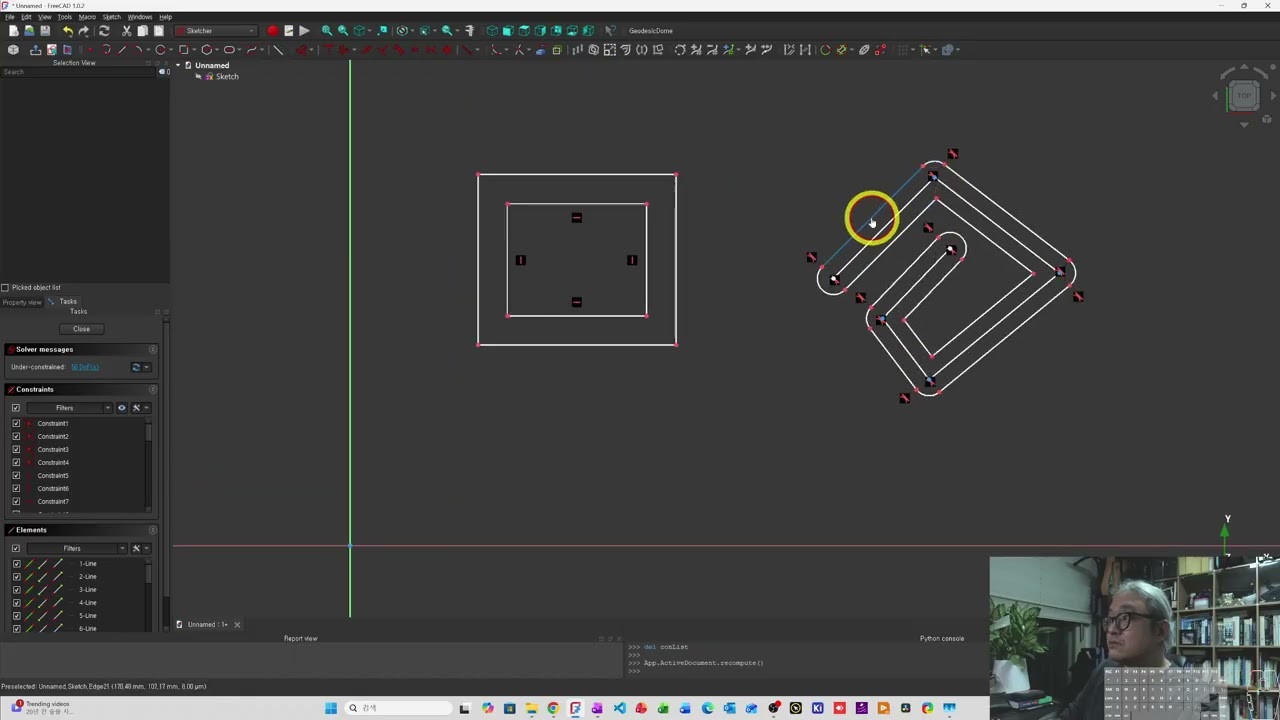Select the create rectangle tool
This screenshot has width=1280, height=720.
pyautogui.click(x=183, y=49)
